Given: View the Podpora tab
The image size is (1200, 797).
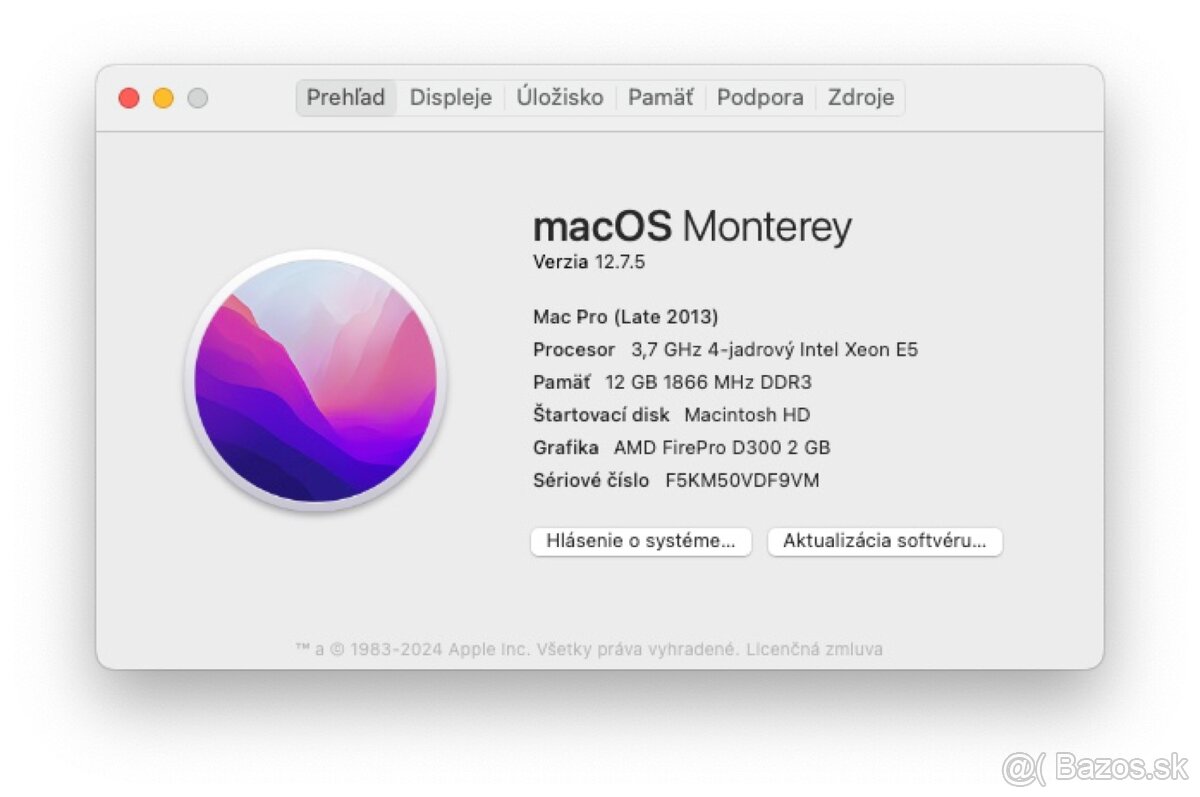Looking at the screenshot, I should [760, 97].
